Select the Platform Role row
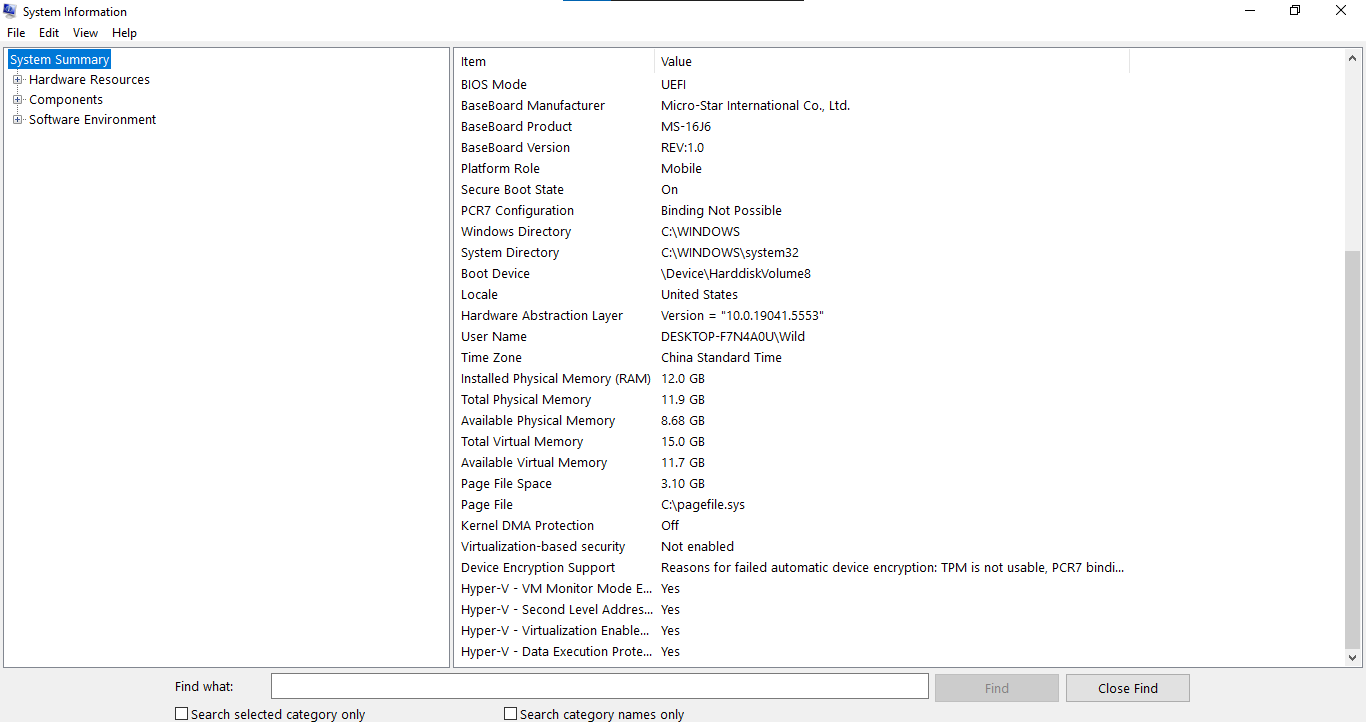Viewport: 1366px width, 722px height. pyautogui.click(x=792, y=169)
